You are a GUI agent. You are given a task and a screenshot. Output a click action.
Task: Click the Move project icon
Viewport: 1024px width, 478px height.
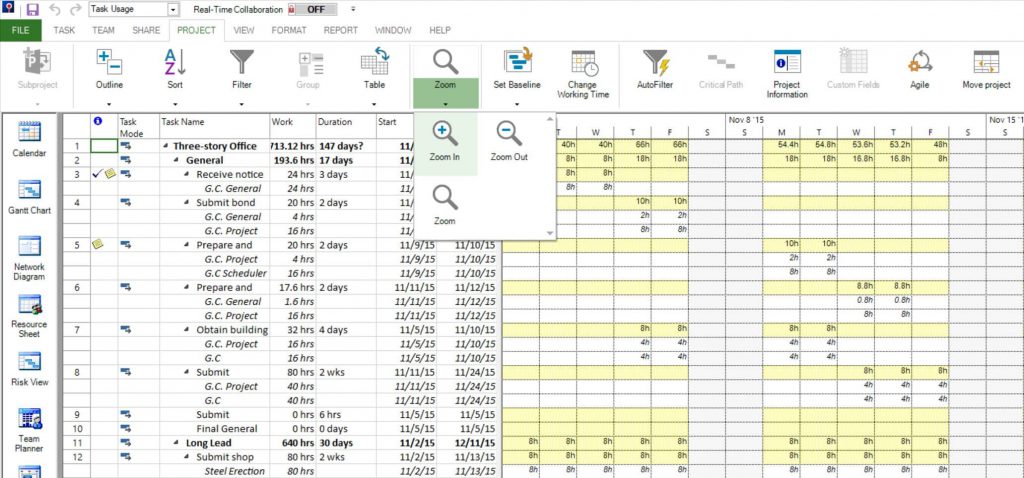(x=986, y=61)
